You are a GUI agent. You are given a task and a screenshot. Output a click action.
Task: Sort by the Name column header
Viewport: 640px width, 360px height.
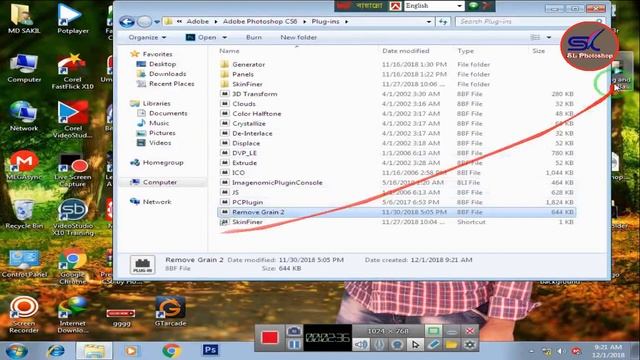229,51
